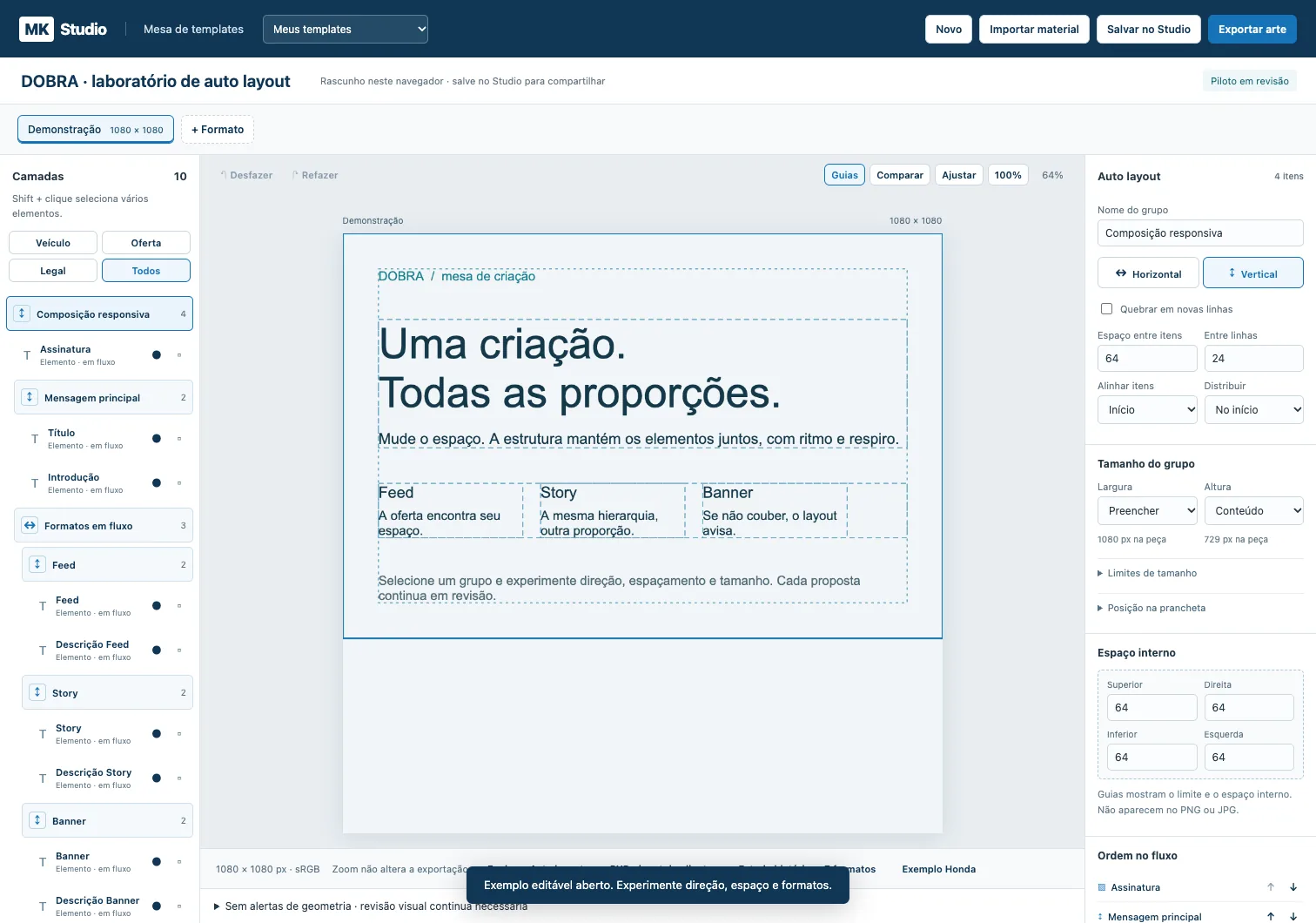Expand the Posição na prancheta section
This screenshot has height=923, width=1316.
click(x=1151, y=608)
